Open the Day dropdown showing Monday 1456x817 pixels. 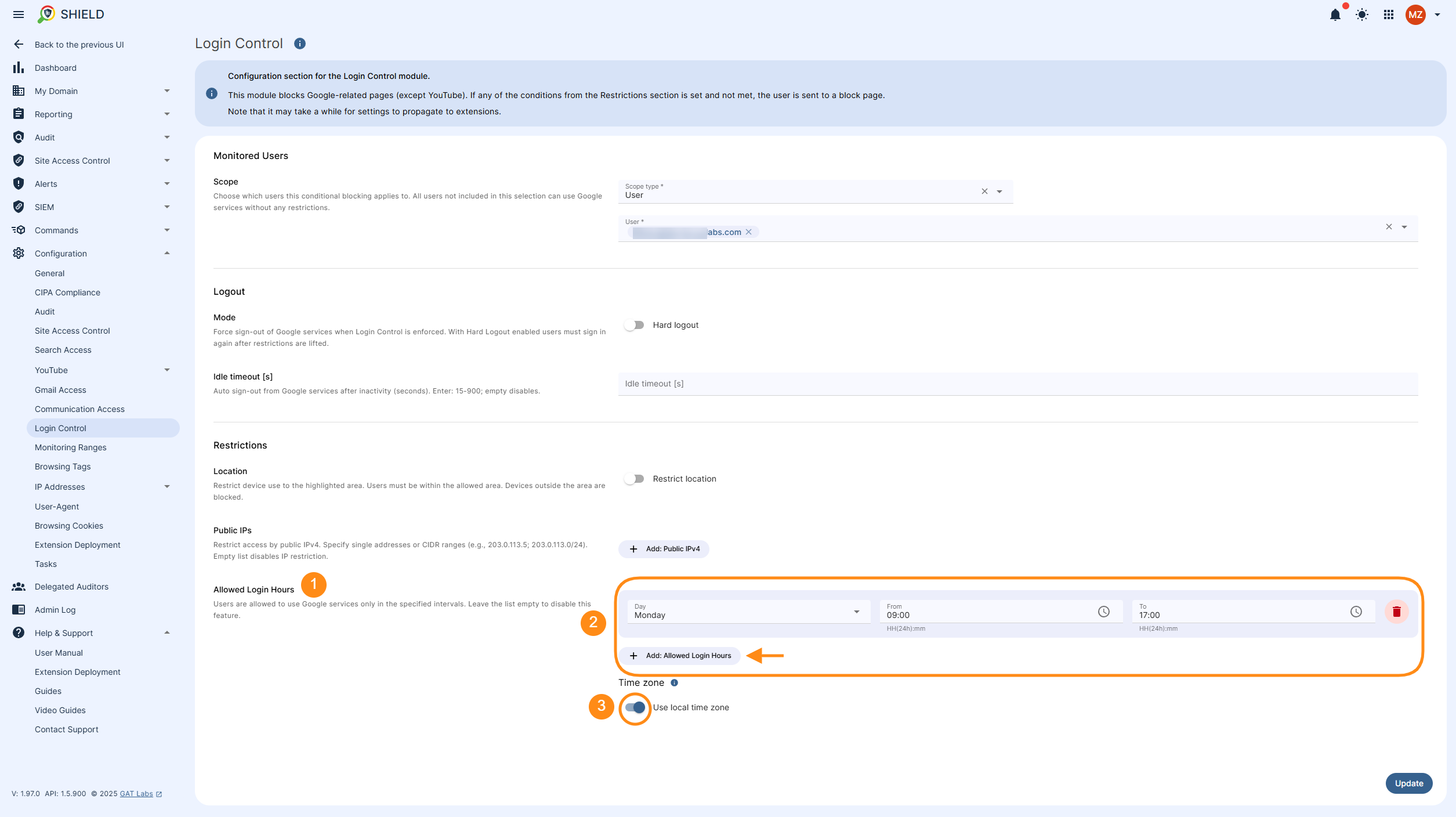click(x=747, y=612)
